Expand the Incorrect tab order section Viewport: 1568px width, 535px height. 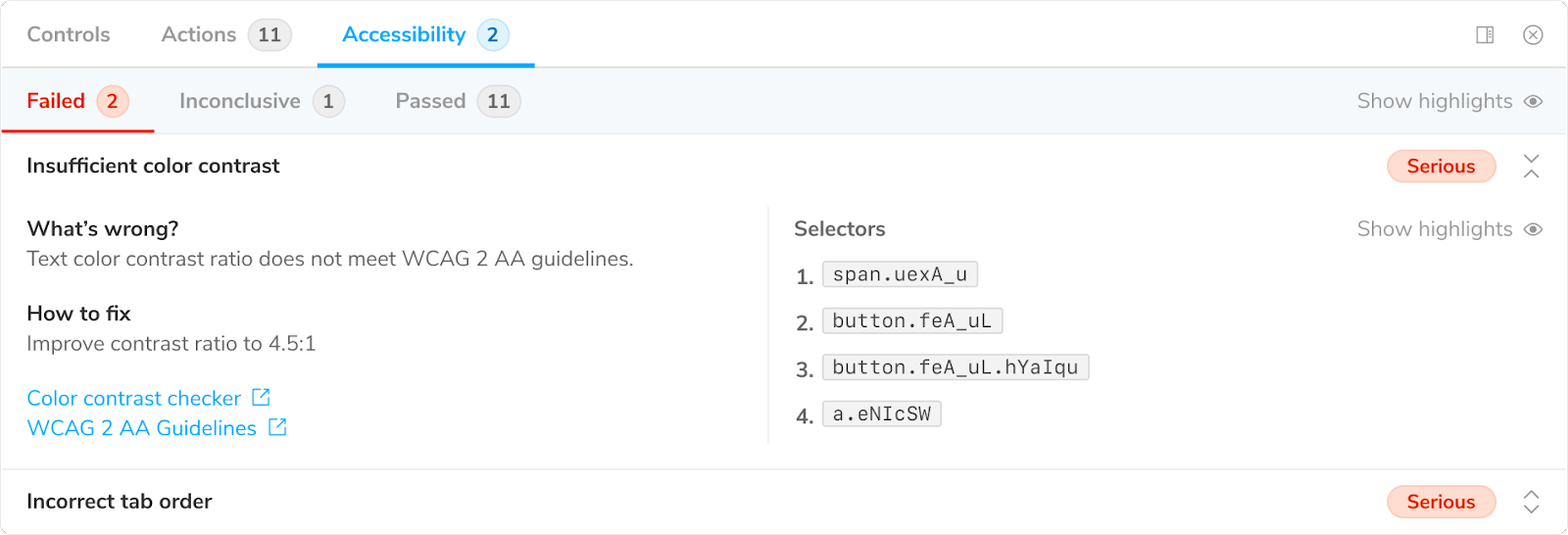coord(1532,502)
